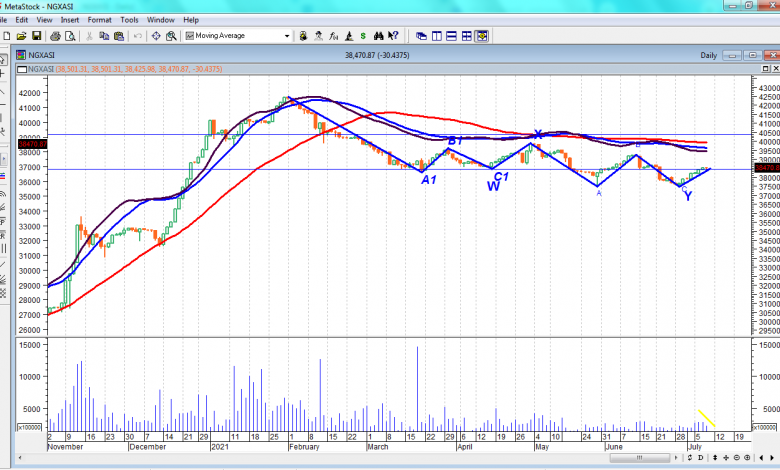Open Indicator Builder fx icon
This screenshot has width=780, height=470.
(334, 36)
